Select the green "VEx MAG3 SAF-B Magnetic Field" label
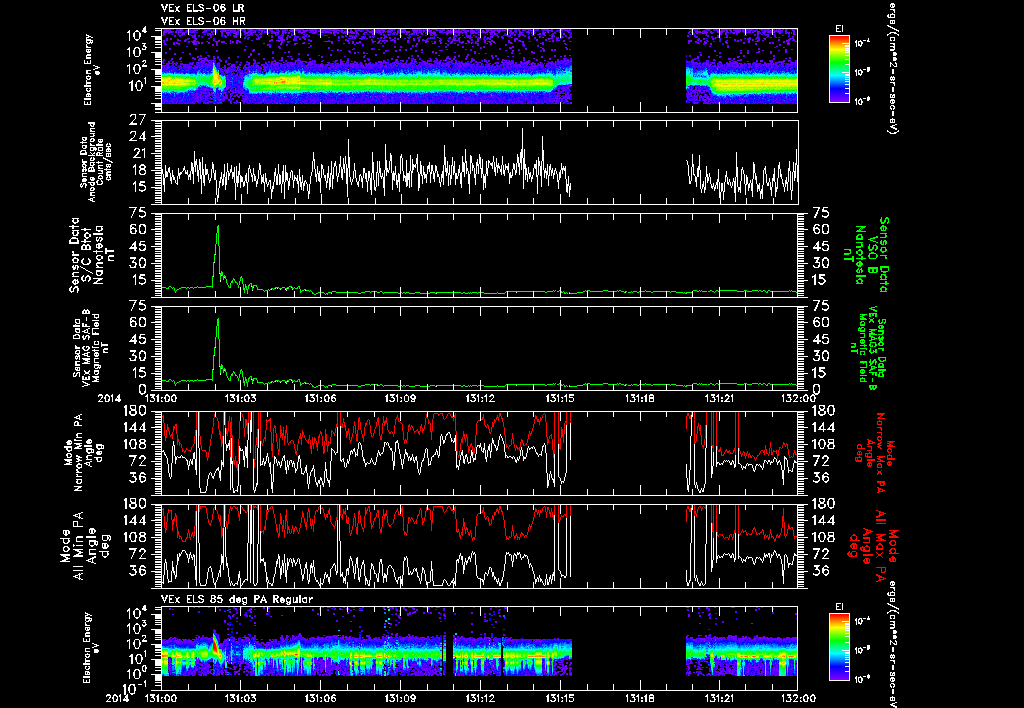This screenshot has width=1024, height=708. 869,347
